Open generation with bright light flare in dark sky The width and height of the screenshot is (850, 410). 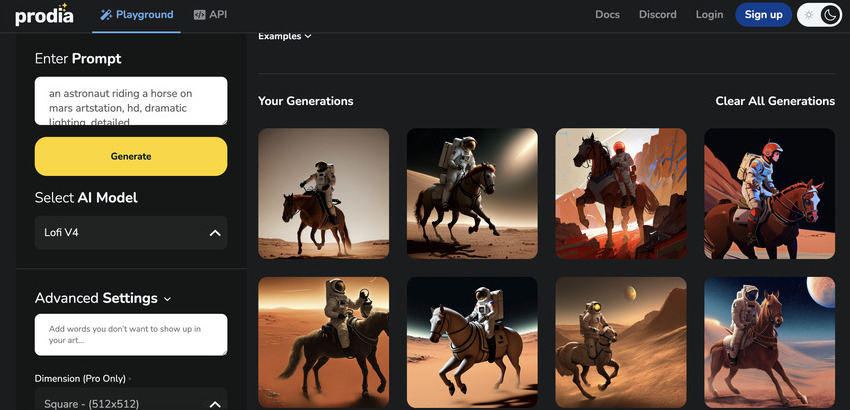pyautogui.click(x=472, y=194)
